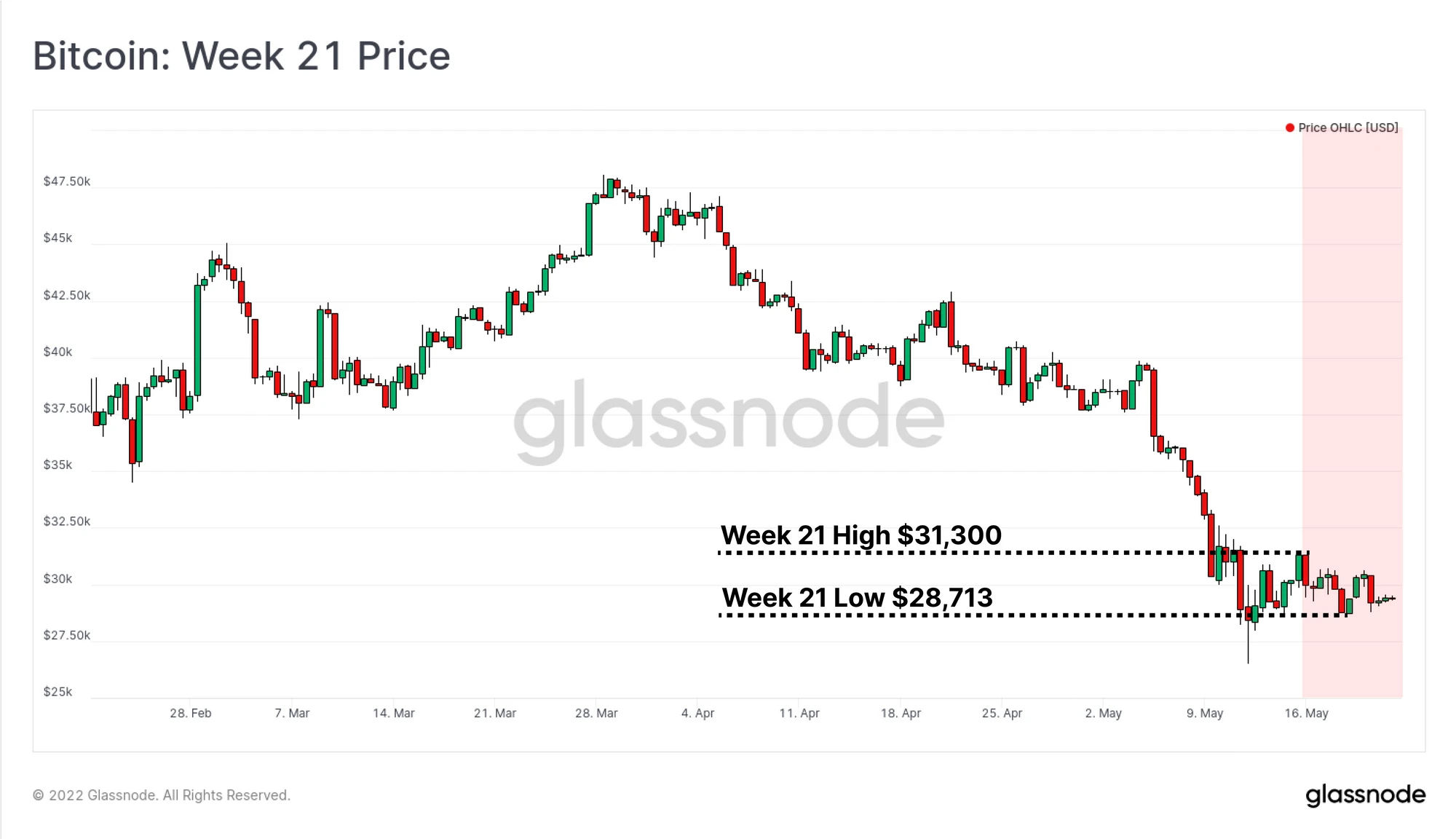The image size is (1456, 839).
Task: Select the 21. Mar x-axis date label
Action: [x=495, y=713]
